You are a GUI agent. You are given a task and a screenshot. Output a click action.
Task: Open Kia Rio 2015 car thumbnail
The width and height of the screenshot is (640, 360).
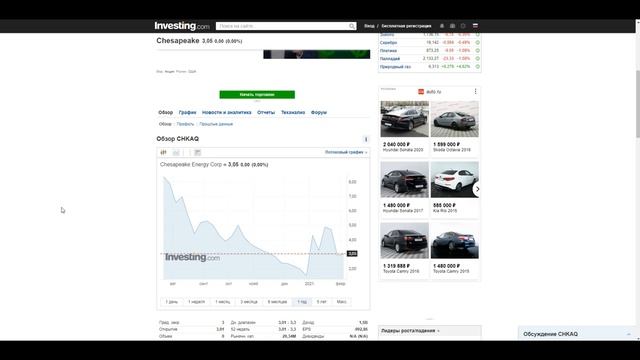pyautogui.click(x=454, y=180)
